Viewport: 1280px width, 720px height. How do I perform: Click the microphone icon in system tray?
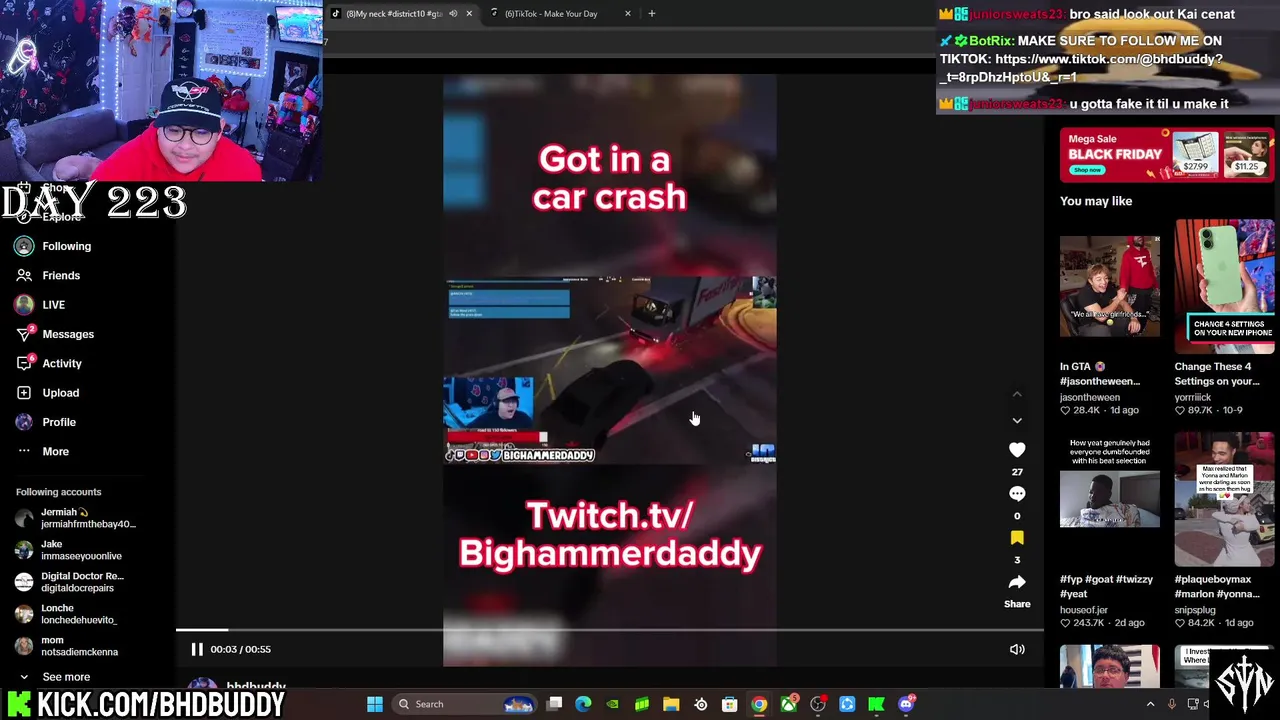(1172, 704)
